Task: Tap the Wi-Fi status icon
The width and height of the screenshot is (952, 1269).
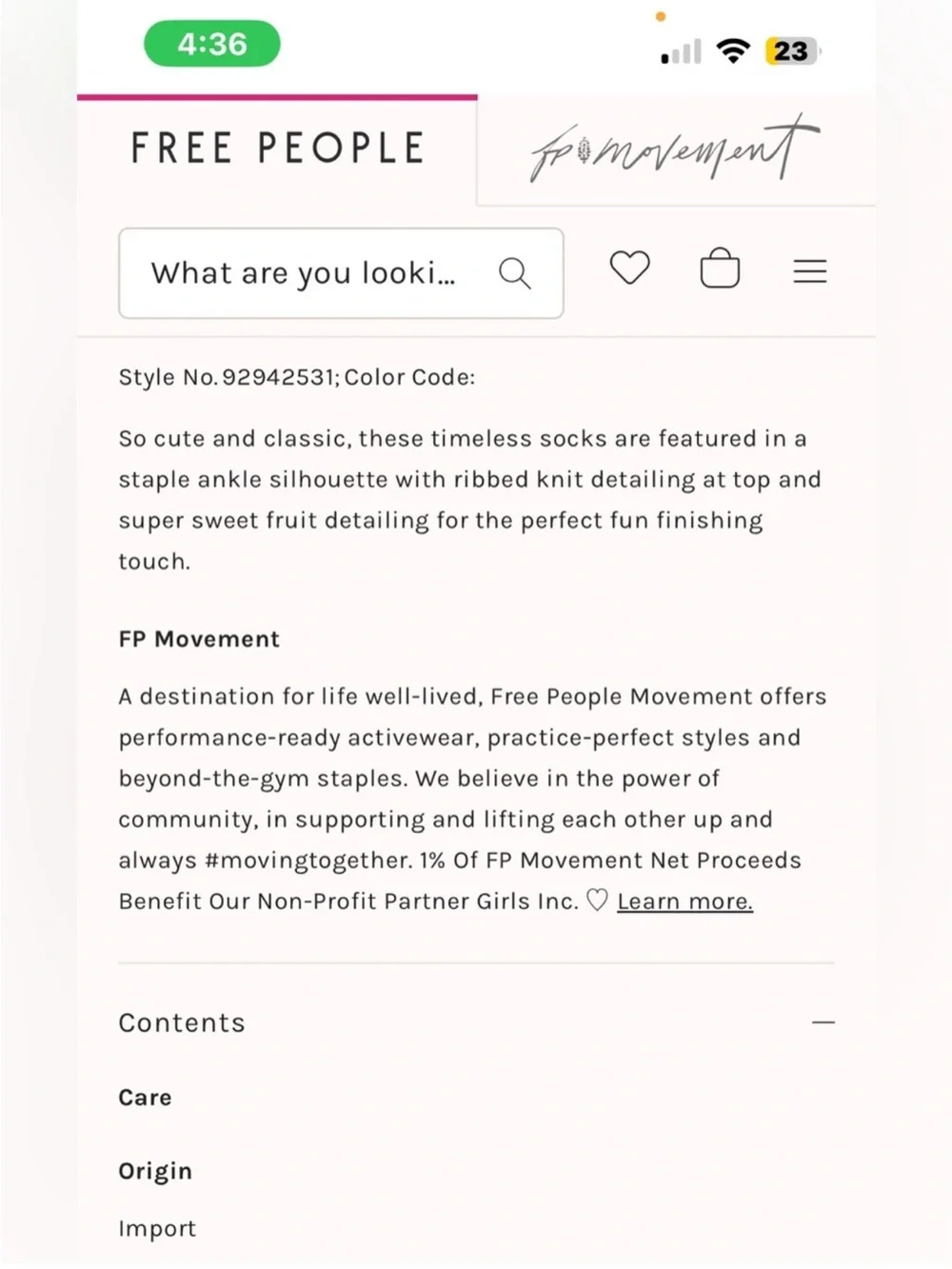Action: [x=732, y=50]
